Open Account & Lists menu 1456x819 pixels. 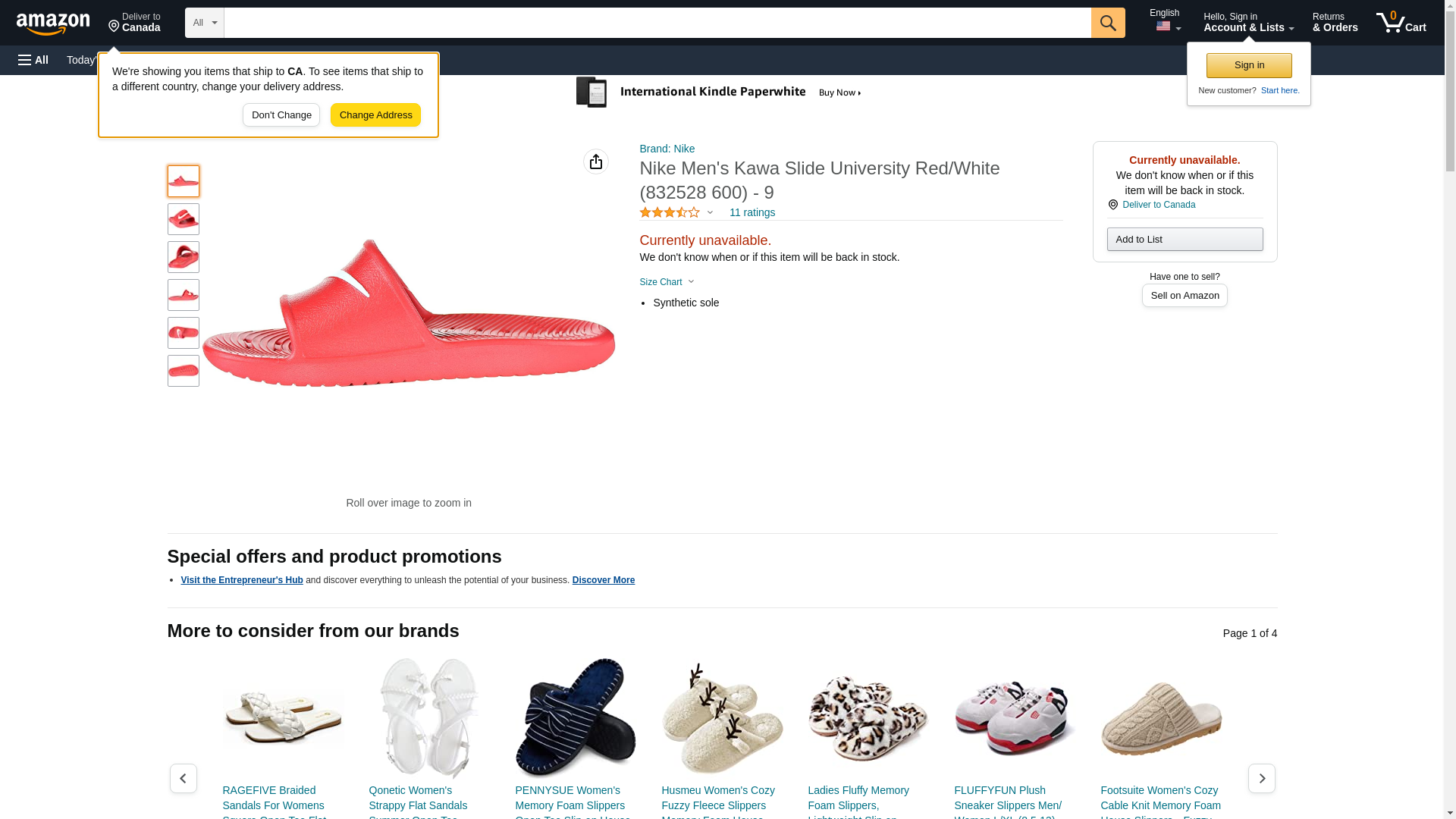(x=1248, y=23)
